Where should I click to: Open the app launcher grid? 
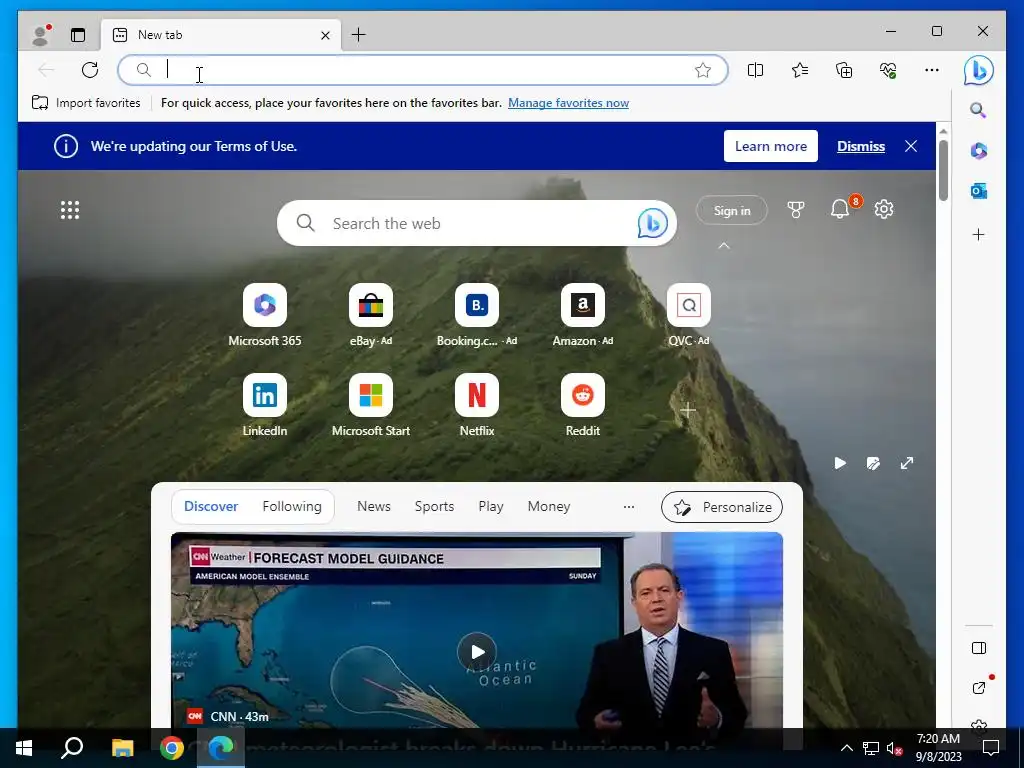(70, 210)
